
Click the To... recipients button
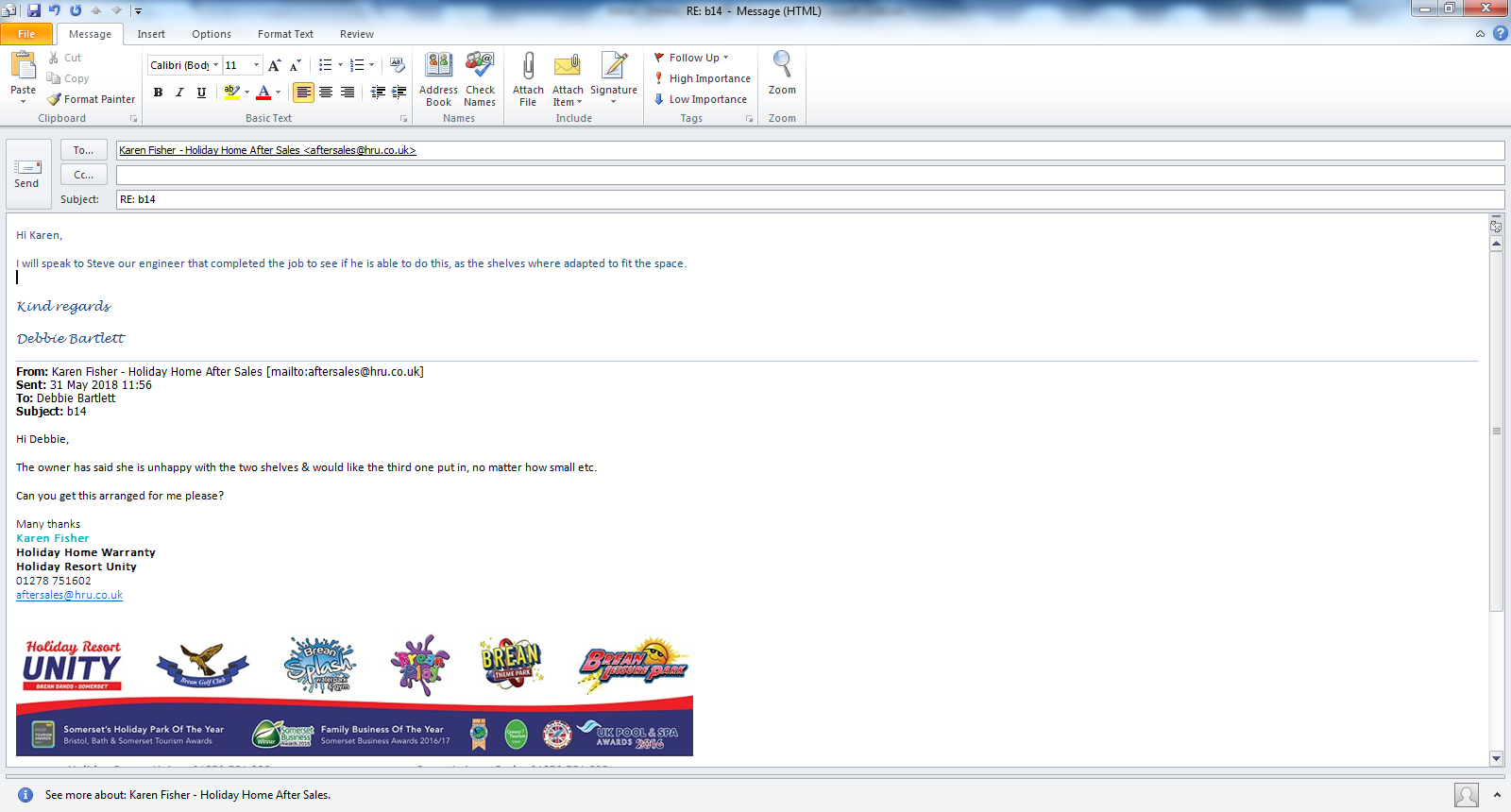tap(83, 150)
